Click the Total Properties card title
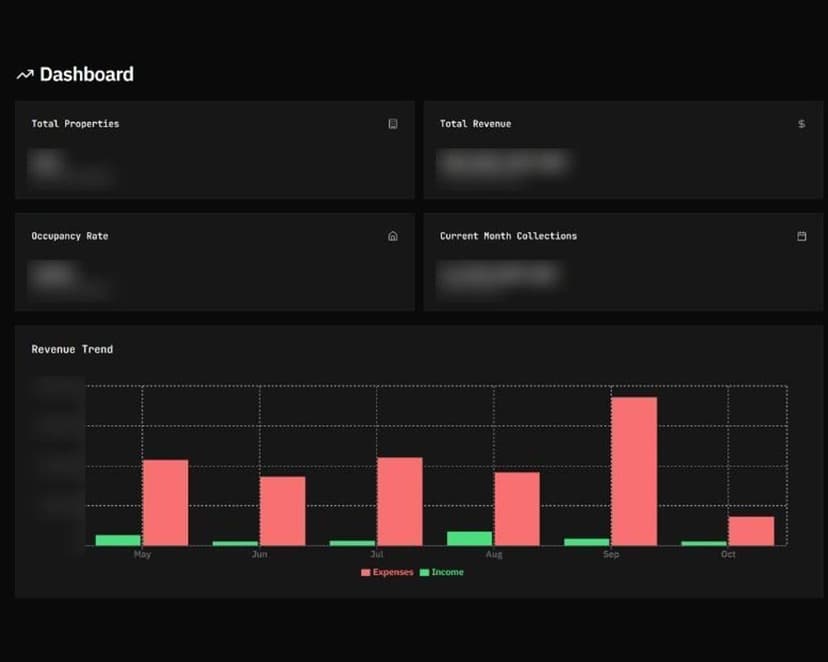 coord(75,124)
